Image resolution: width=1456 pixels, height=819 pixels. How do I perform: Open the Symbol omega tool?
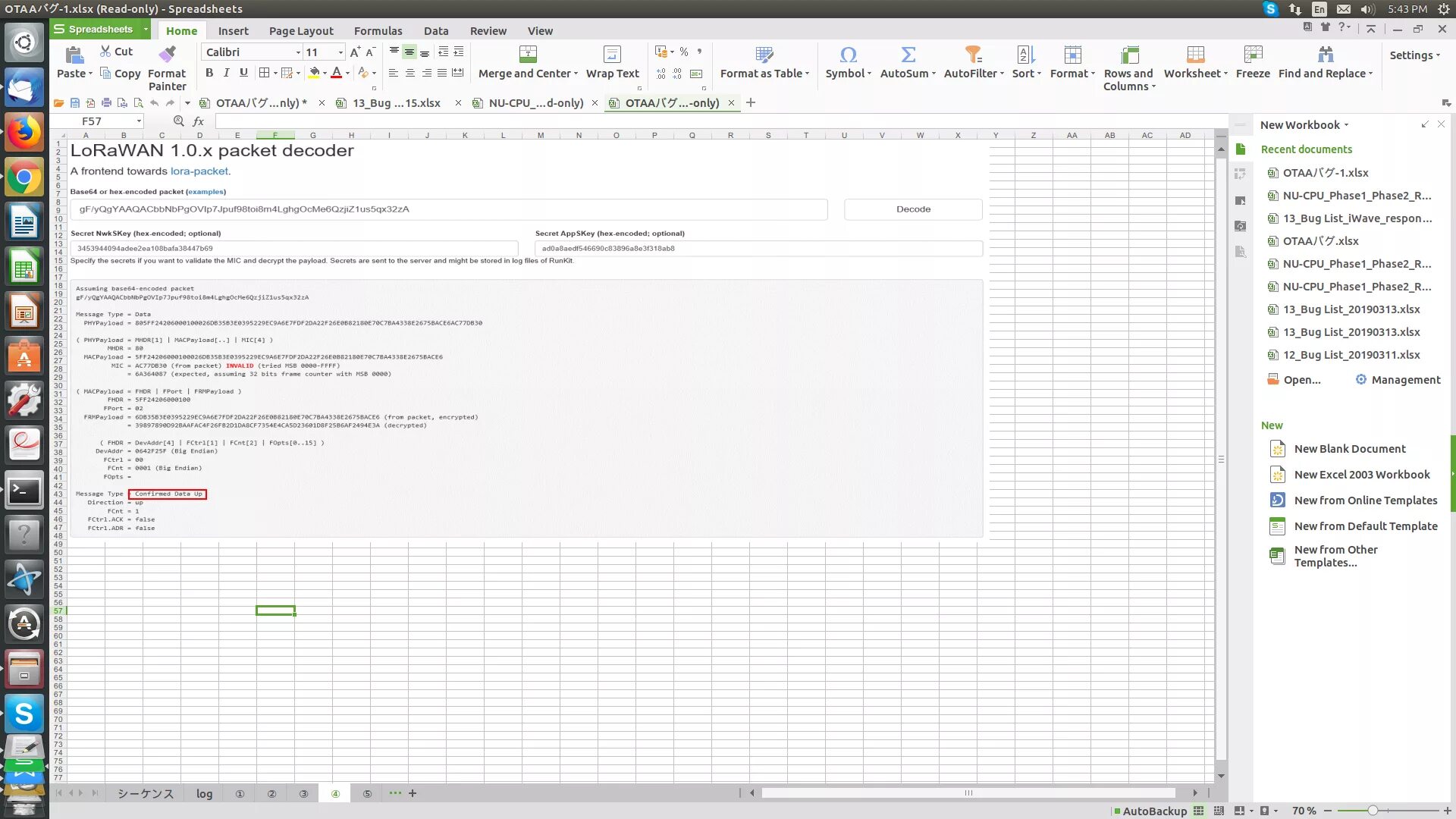coord(848,55)
